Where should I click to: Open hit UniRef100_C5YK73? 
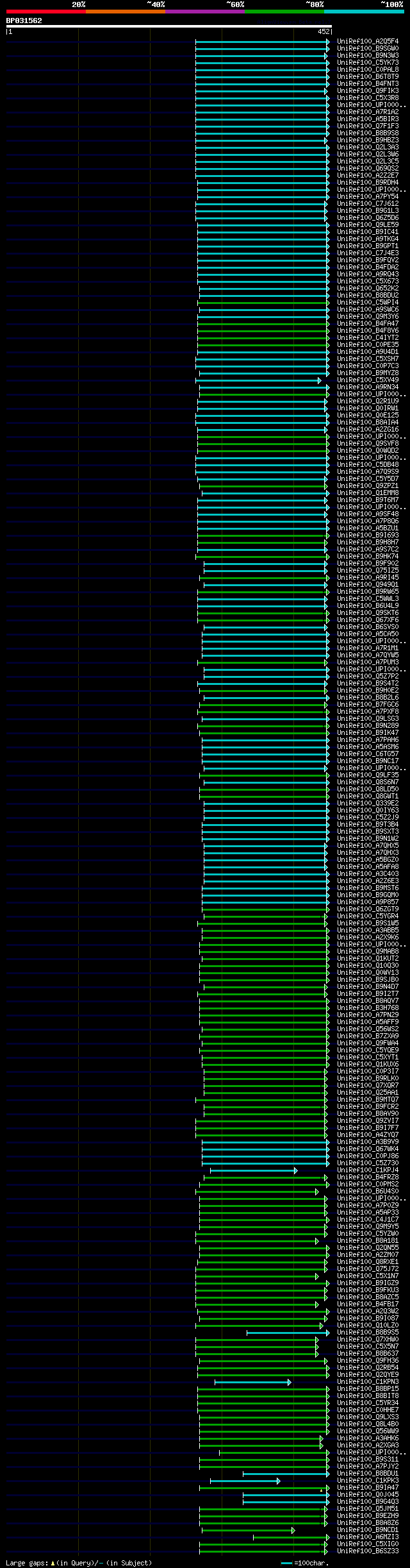click(x=368, y=63)
